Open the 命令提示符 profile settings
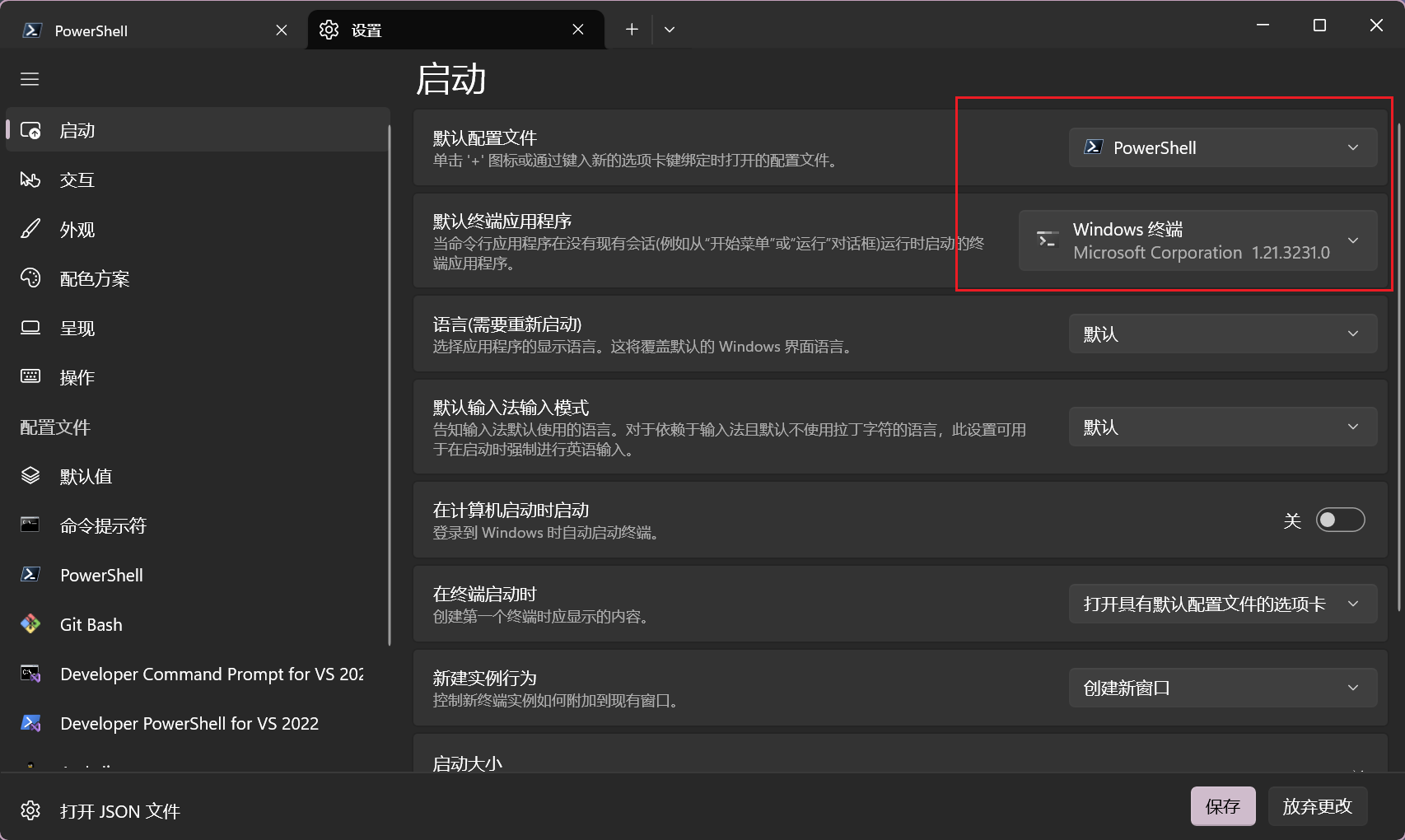Screen dimensions: 1405x840 197,525
